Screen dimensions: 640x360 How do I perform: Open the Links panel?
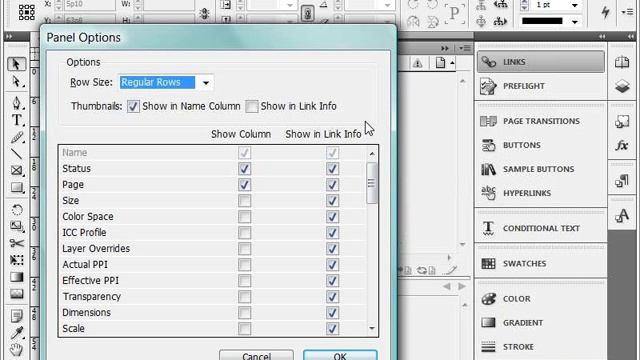(541, 62)
